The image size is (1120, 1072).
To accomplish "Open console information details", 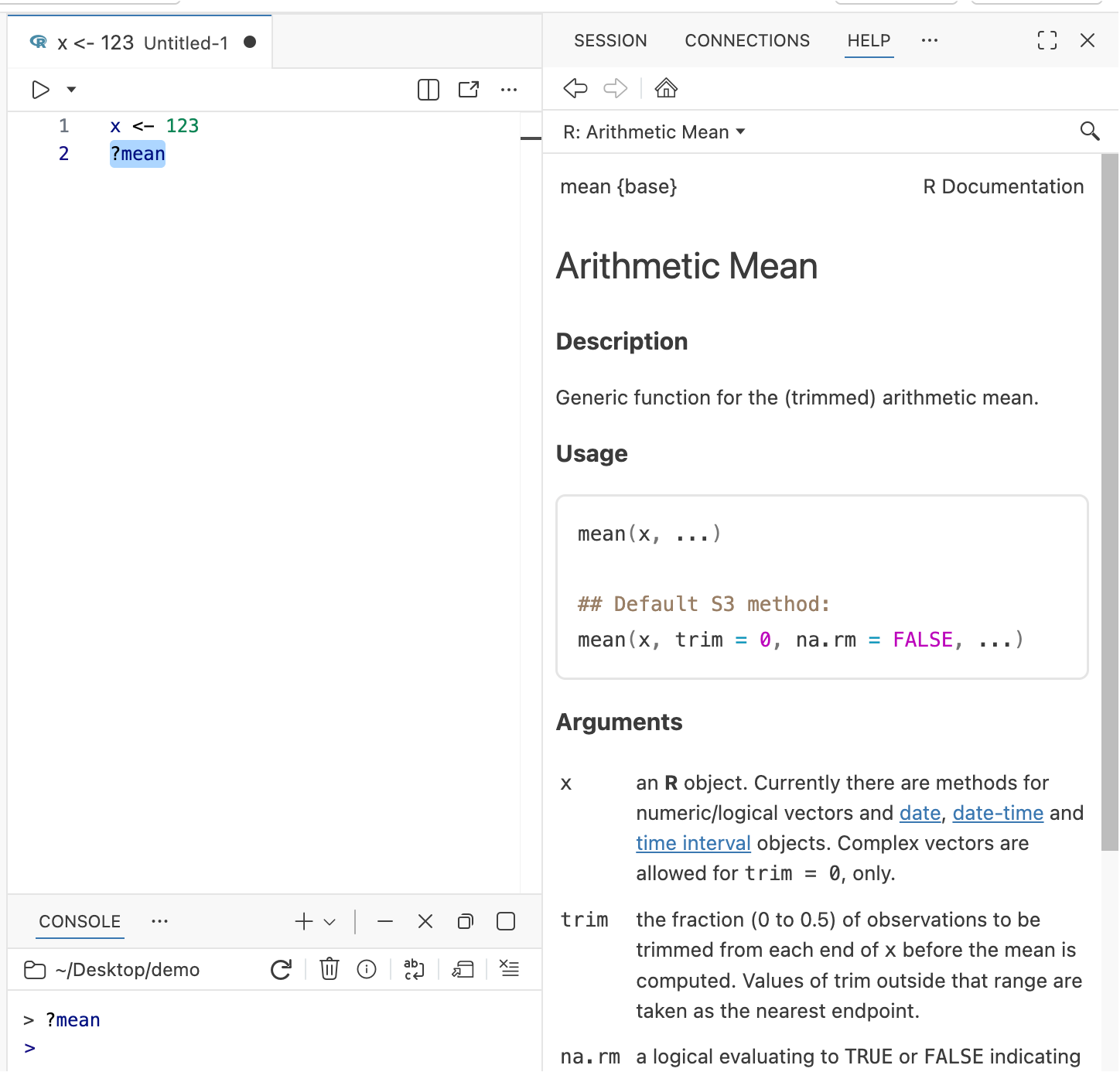I will (x=367, y=968).
